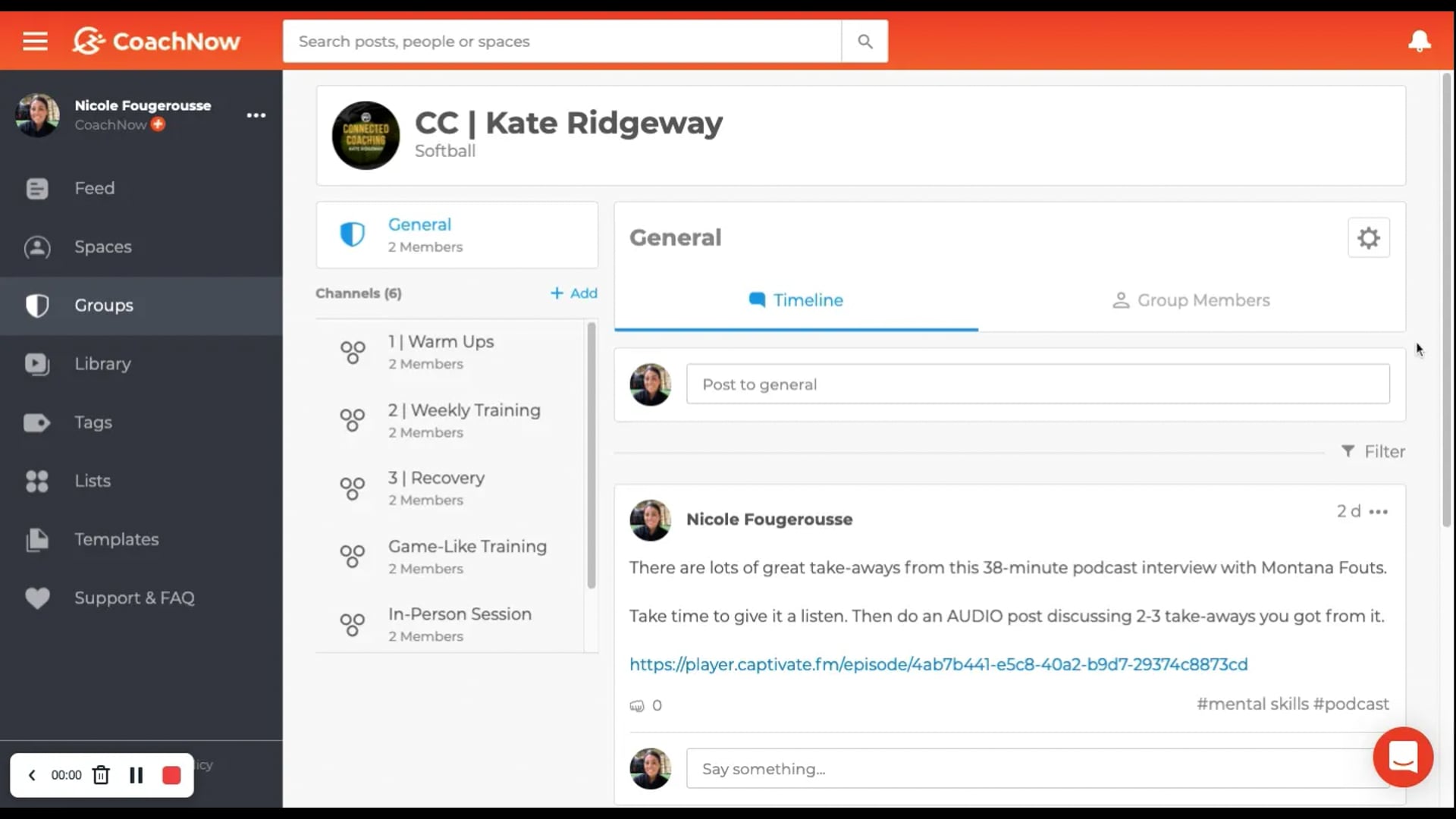Click the channels list scrollbar
The height and width of the screenshot is (819, 1456).
591,455
